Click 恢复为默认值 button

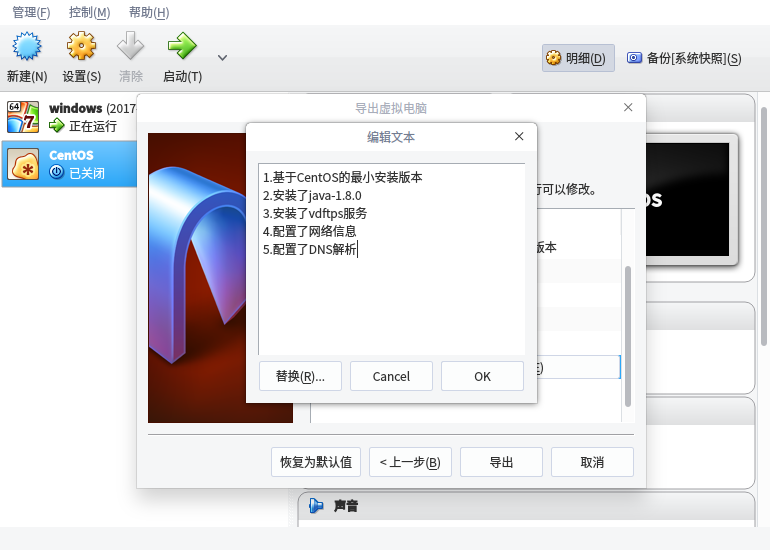tap(316, 462)
